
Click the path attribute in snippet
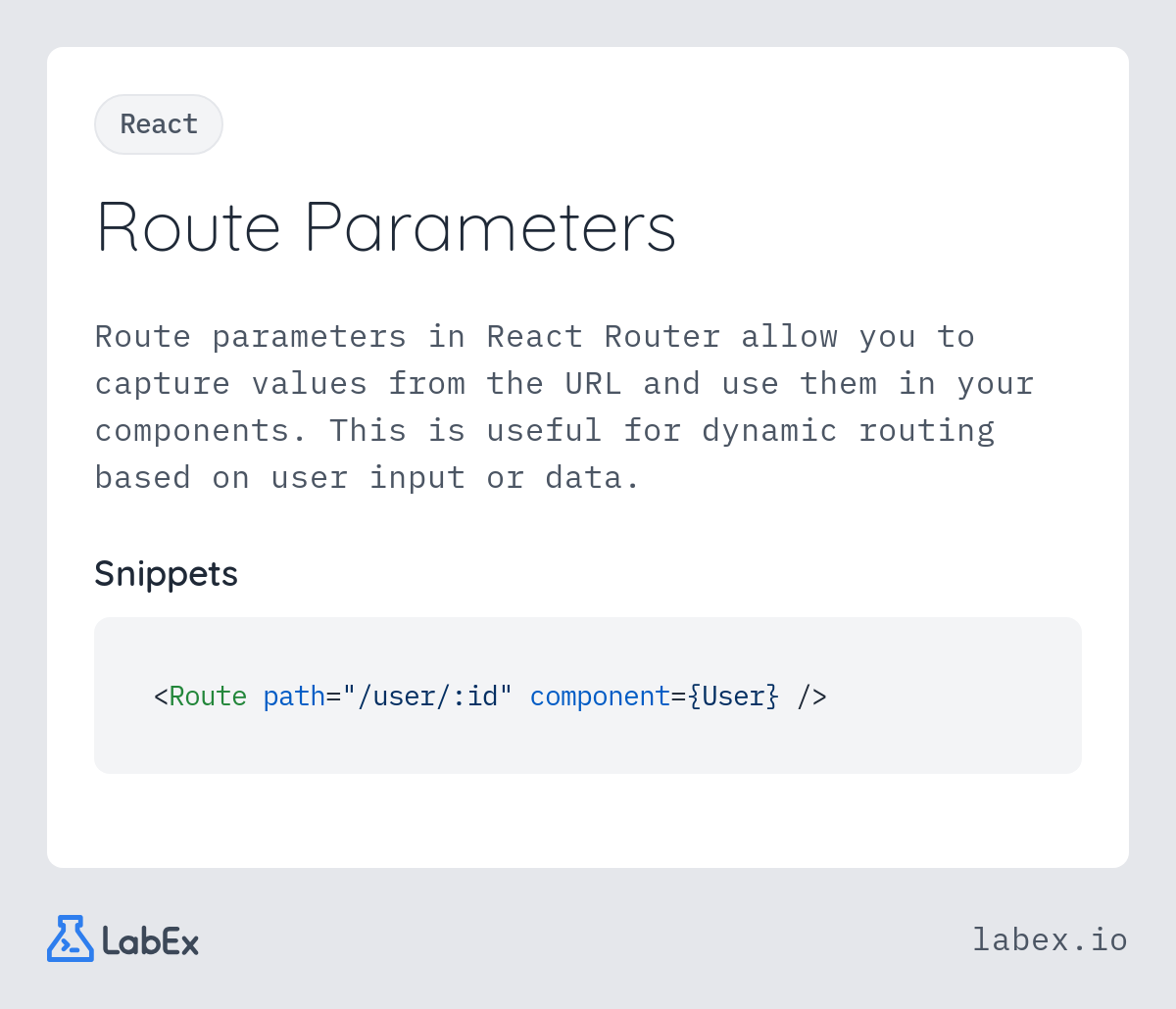[294, 697]
